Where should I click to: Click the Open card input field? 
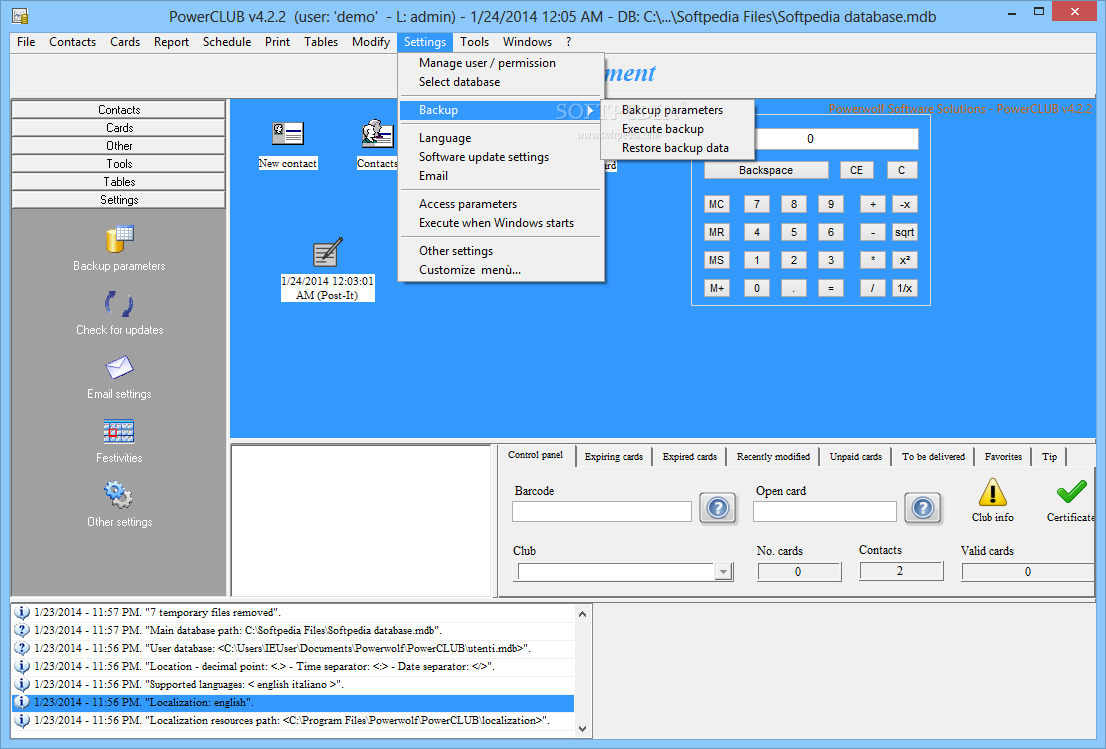click(825, 511)
